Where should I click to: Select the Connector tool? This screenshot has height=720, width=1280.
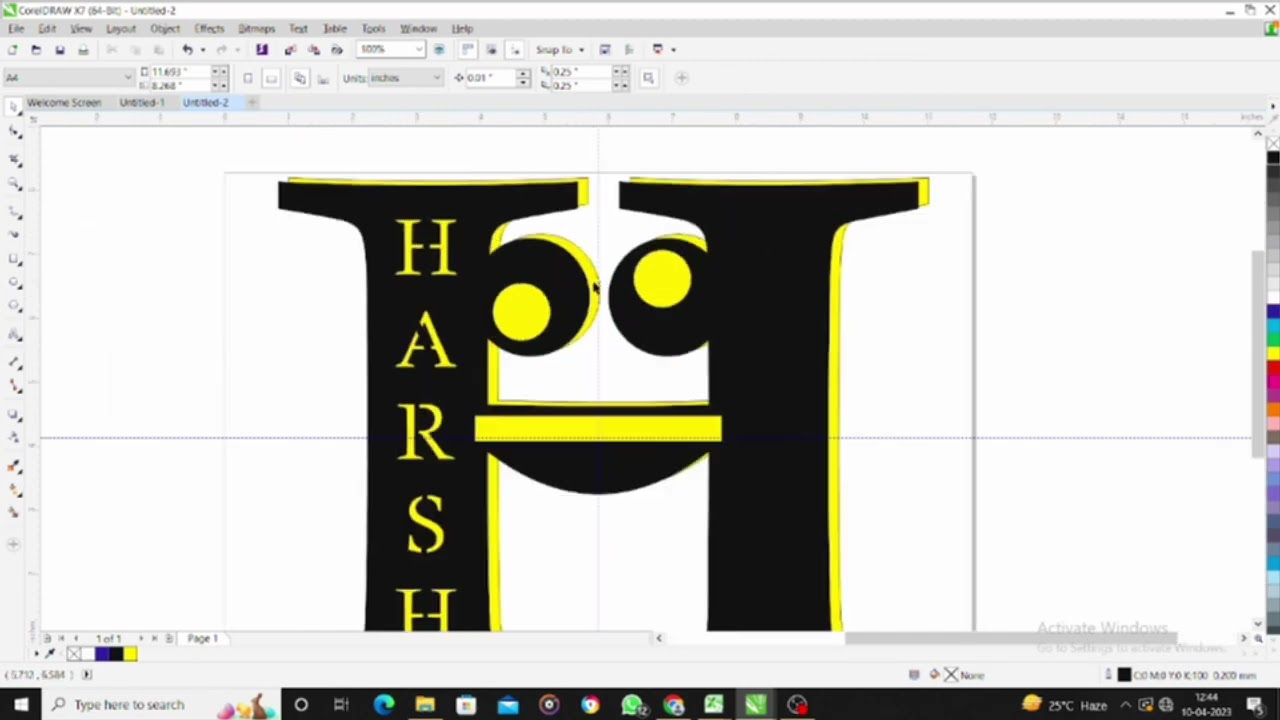(14, 387)
